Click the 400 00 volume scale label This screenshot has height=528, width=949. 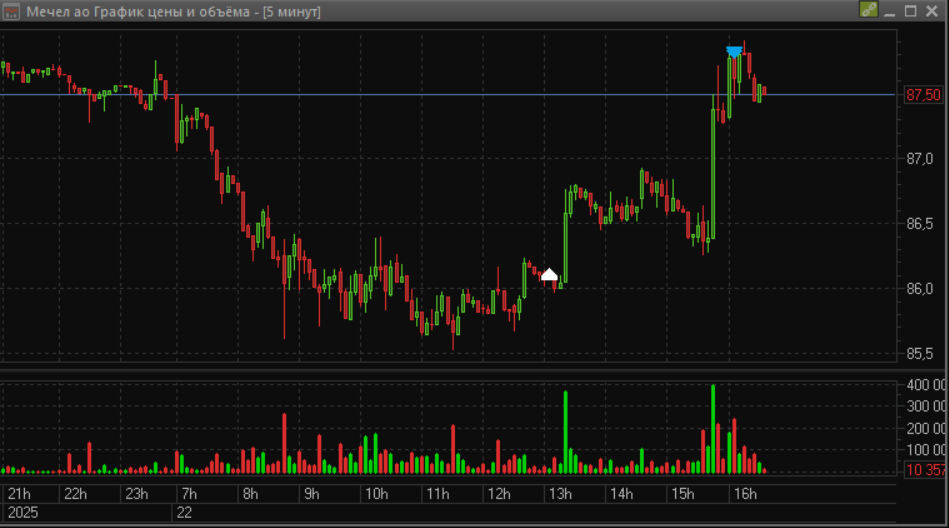point(926,385)
